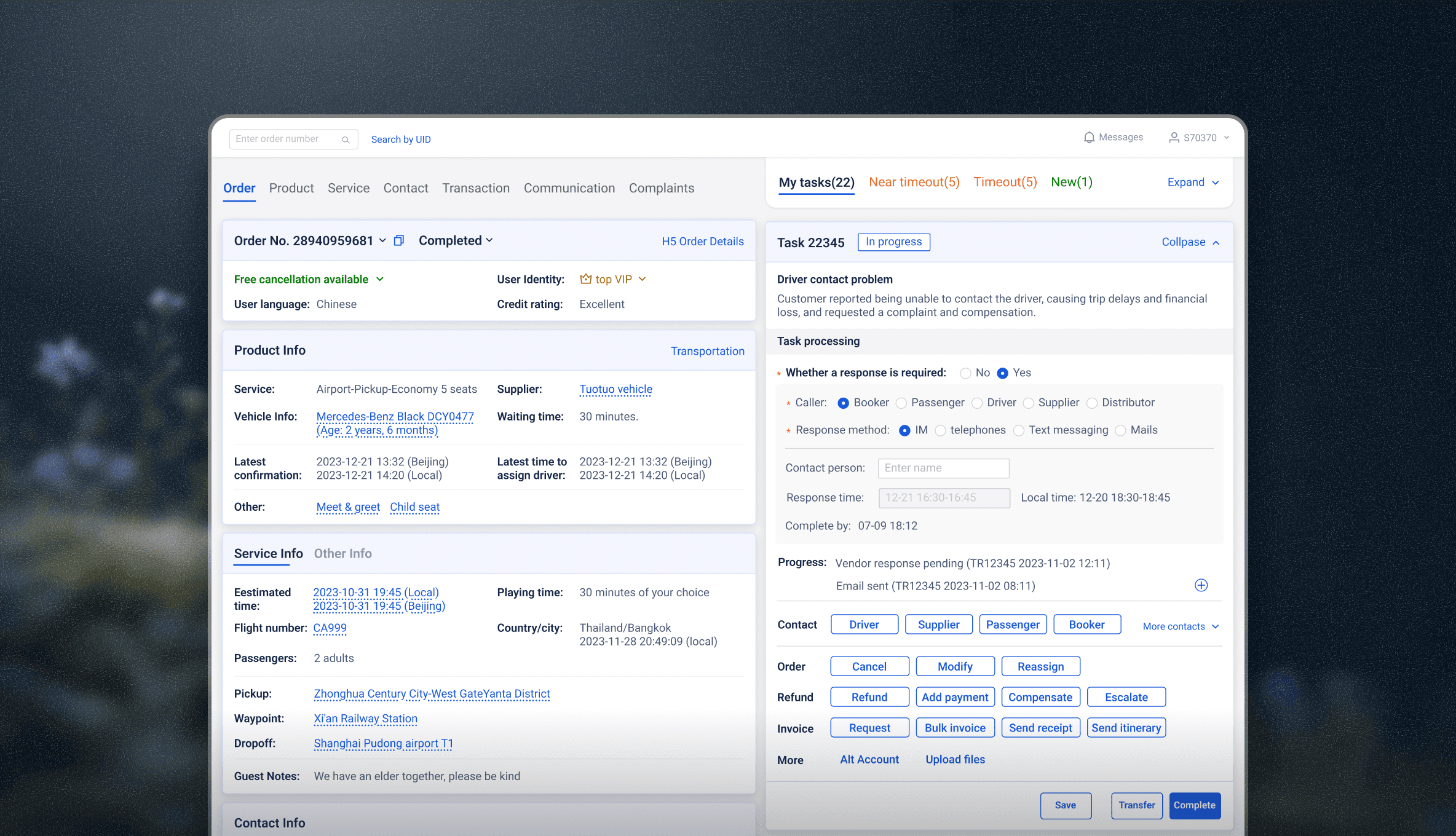Choose Supplier as caller
The width and height of the screenshot is (1456, 836).
click(x=1028, y=403)
